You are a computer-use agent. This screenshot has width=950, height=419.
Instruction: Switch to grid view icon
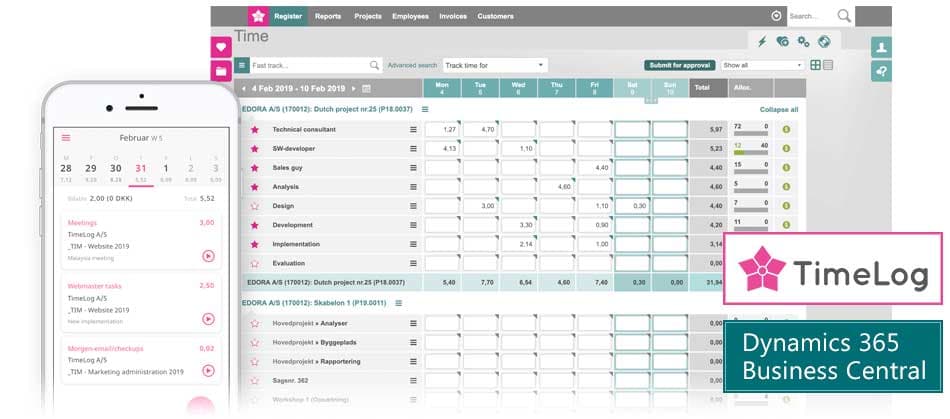click(x=815, y=65)
